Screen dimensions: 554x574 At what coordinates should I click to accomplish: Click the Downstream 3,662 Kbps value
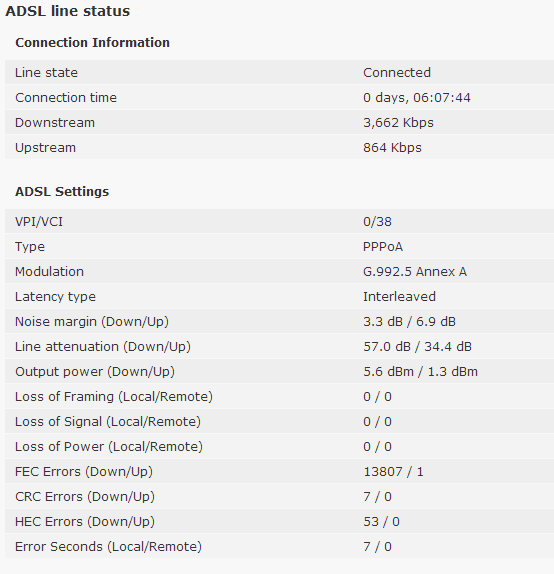pyautogui.click(x=398, y=122)
